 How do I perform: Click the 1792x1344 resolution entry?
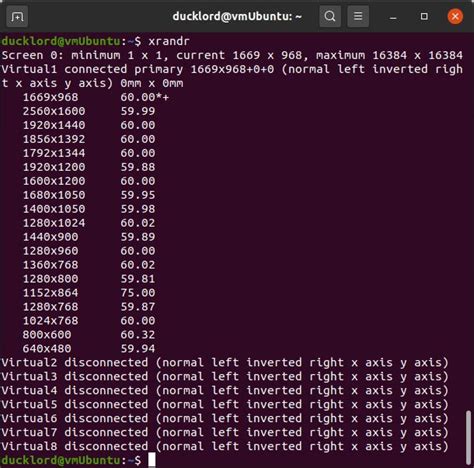point(54,153)
